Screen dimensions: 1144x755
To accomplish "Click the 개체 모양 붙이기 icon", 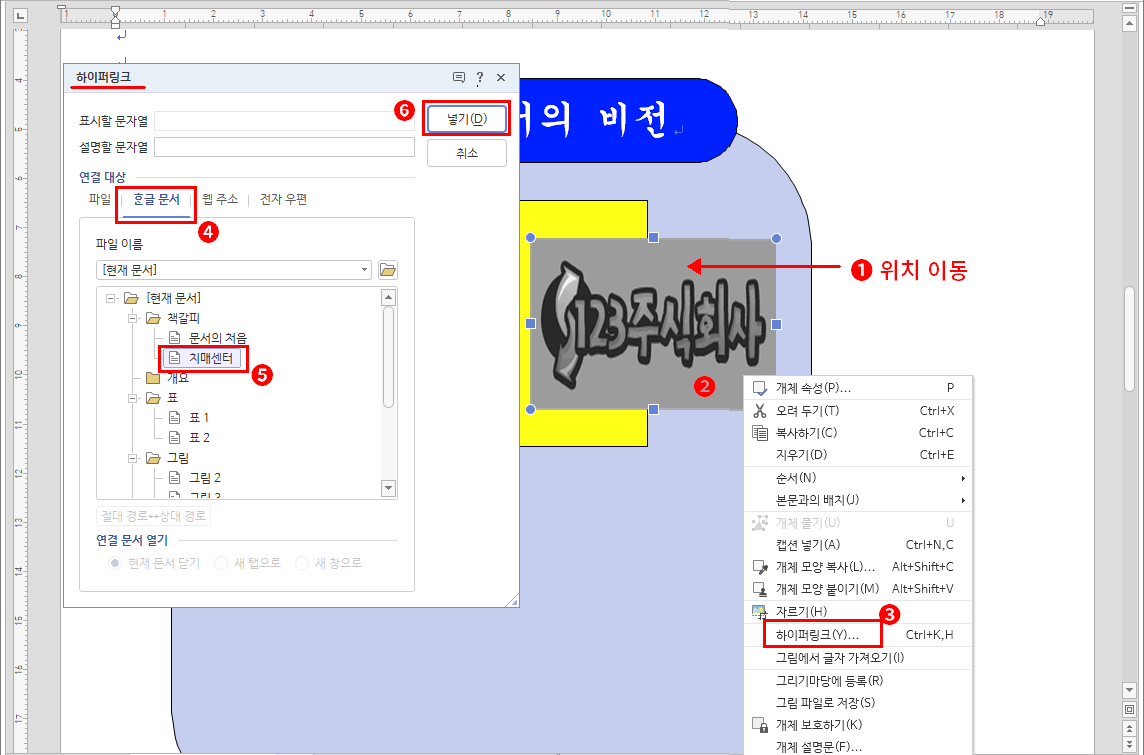I will (x=760, y=589).
